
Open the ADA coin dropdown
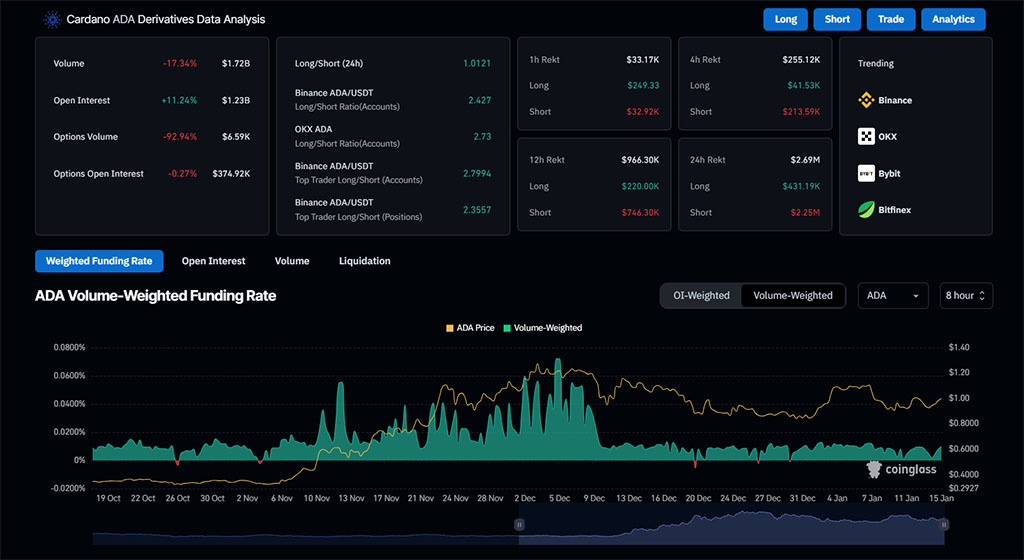(x=893, y=295)
